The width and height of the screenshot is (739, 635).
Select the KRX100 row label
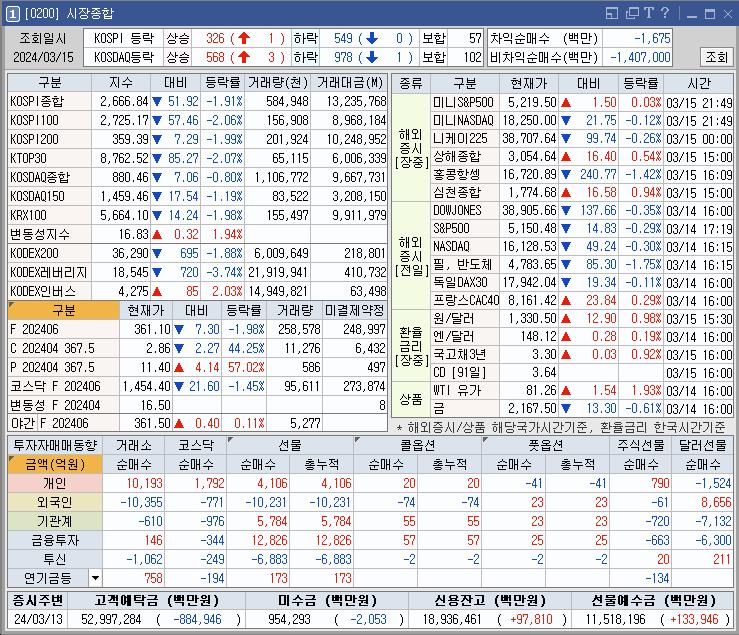[x=49, y=215]
